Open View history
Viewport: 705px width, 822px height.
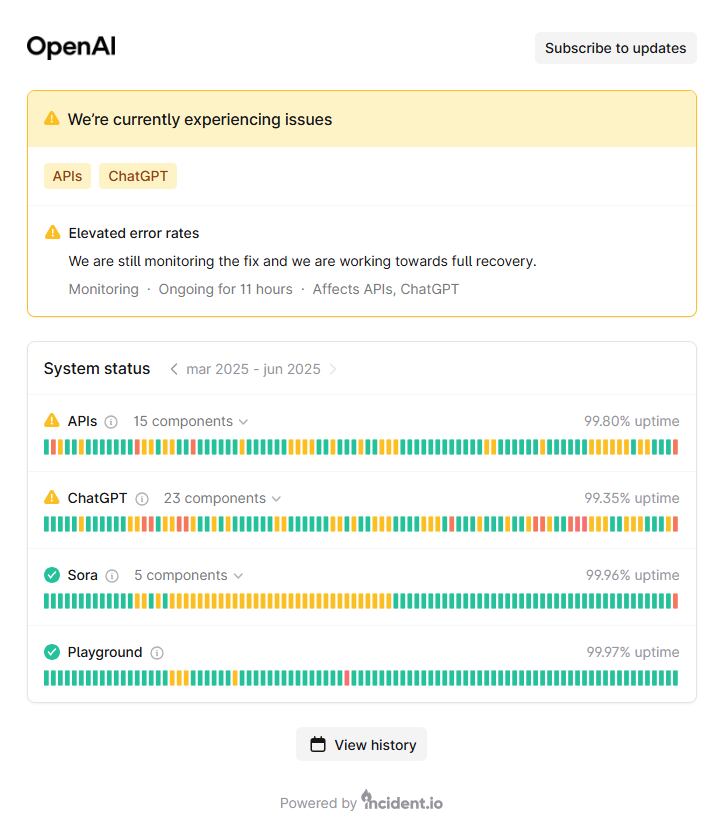coord(362,745)
